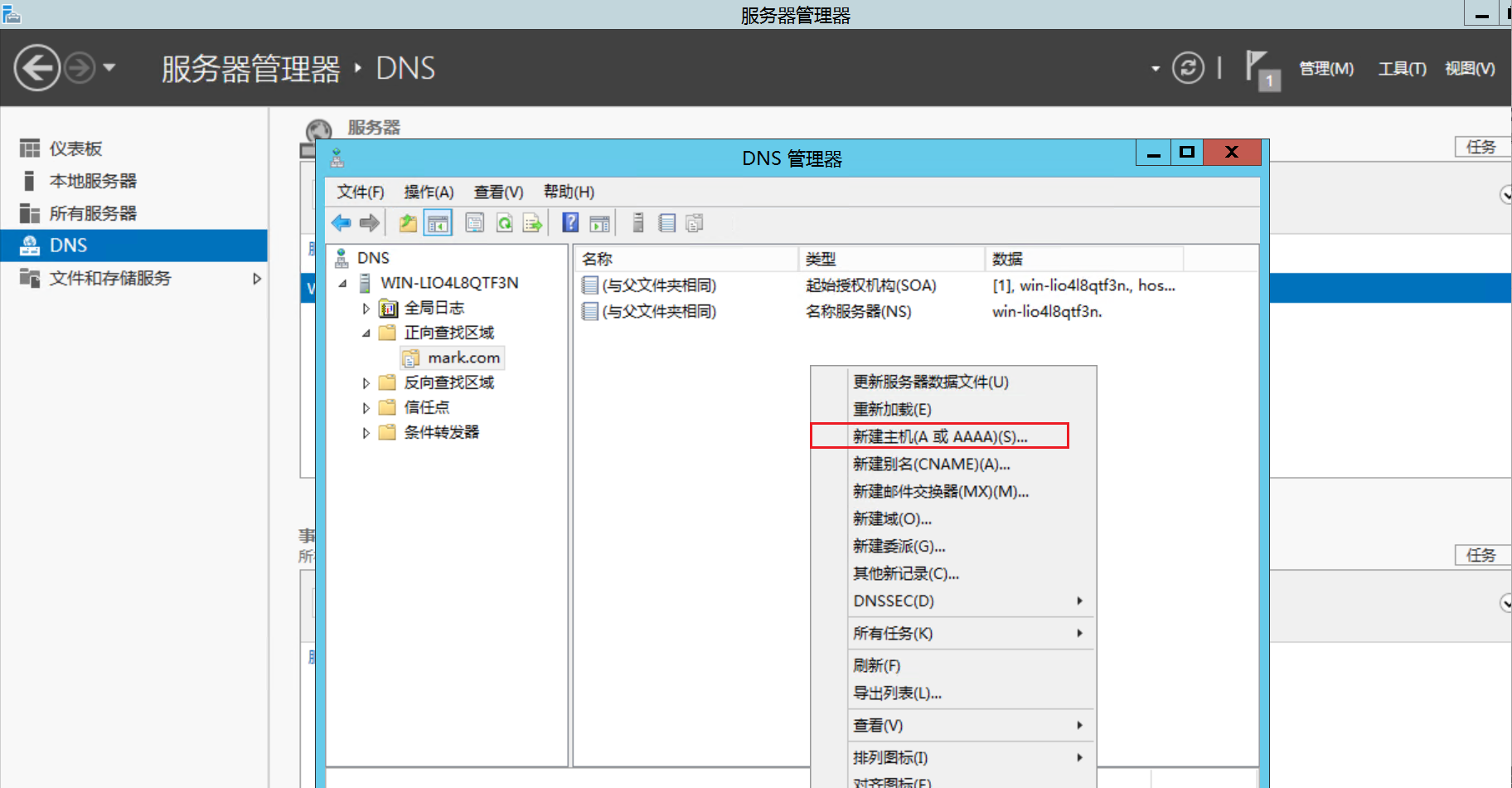Toggle the show/hide console tree toolbar icon
The height and width of the screenshot is (788, 1512).
pyautogui.click(x=438, y=222)
